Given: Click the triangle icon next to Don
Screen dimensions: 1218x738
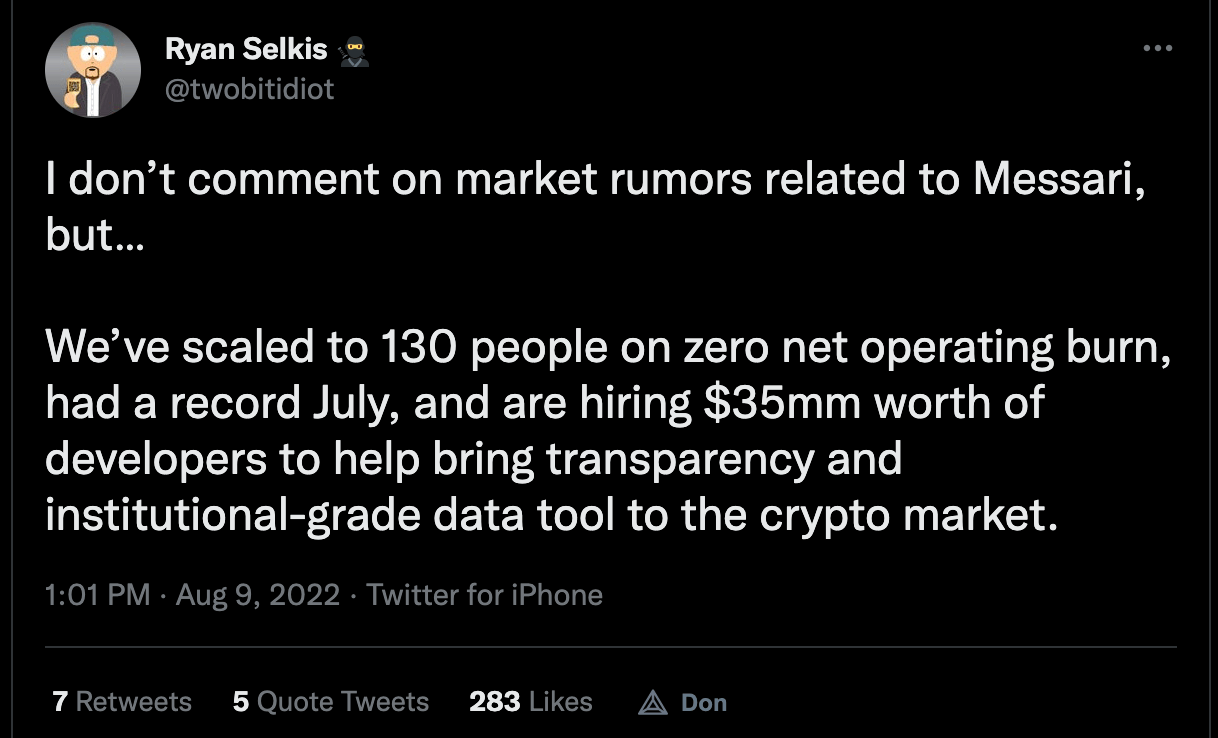Looking at the screenshot, I should 652,703.
